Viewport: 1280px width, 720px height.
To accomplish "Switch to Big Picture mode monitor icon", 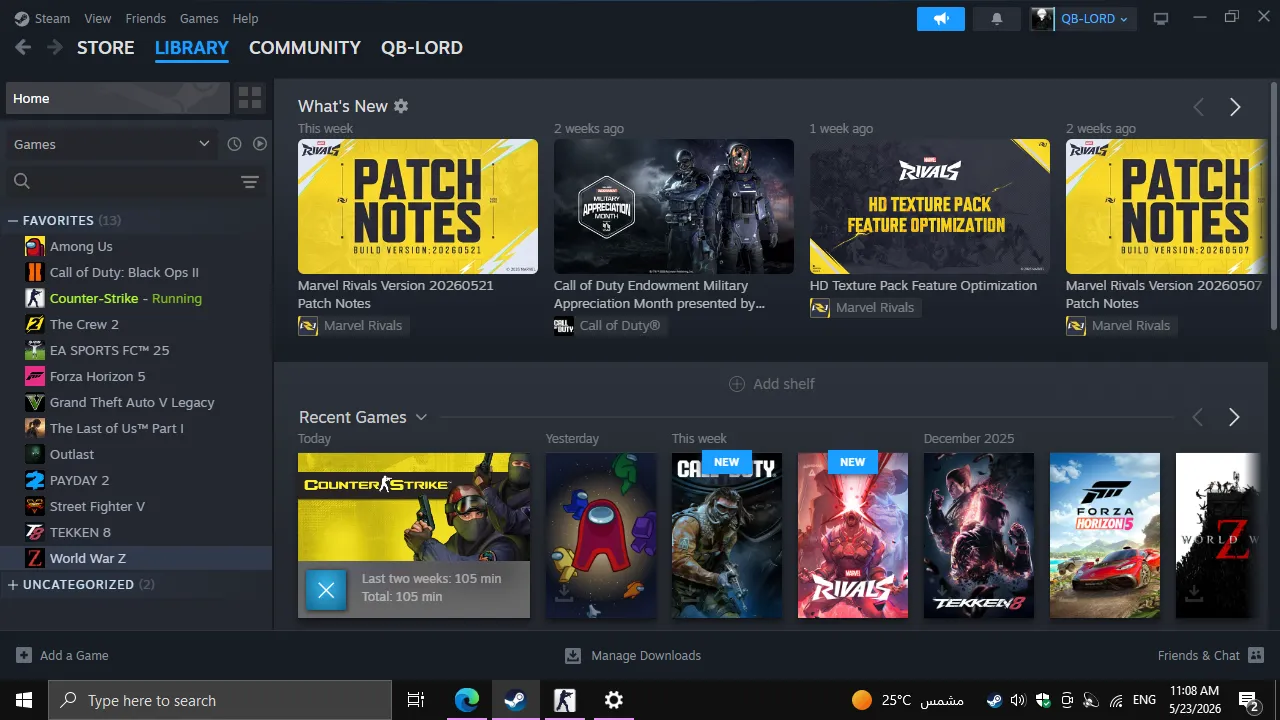I will [x=1161, y=19].
